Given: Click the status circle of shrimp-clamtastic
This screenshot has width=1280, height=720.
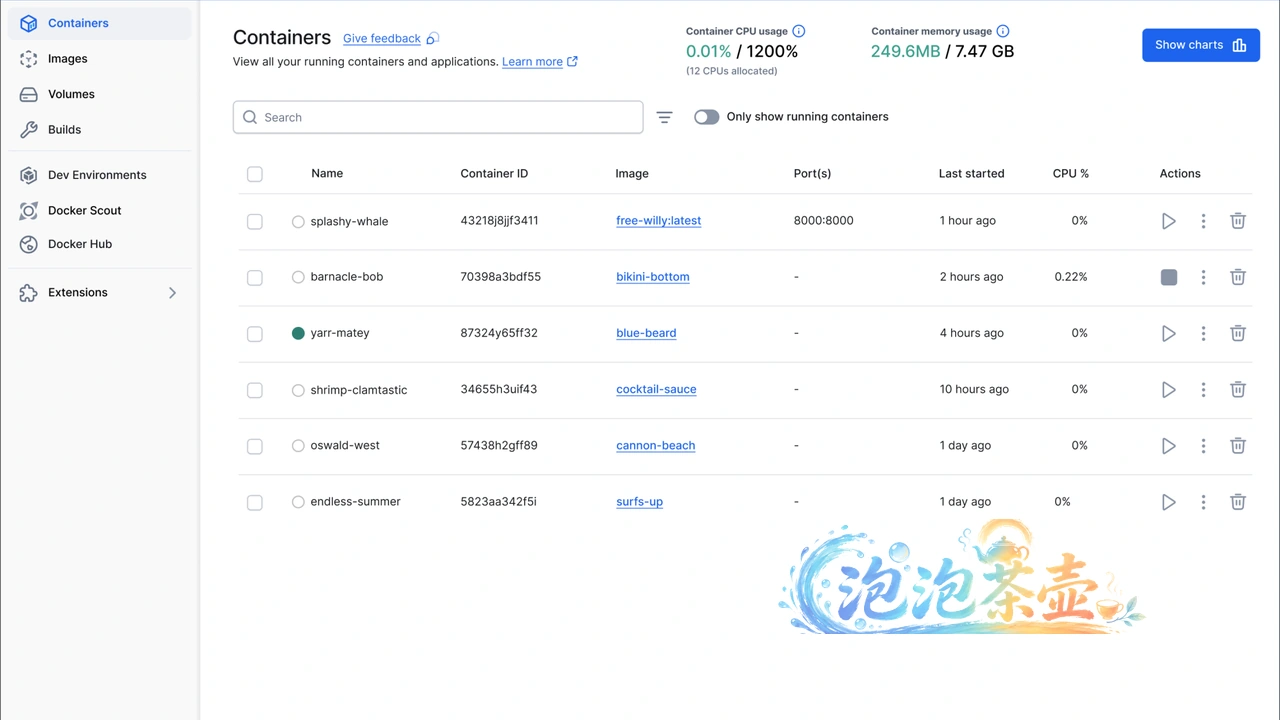Looking at the screenshot, I should pyautogui.click(x=298, y=390).
